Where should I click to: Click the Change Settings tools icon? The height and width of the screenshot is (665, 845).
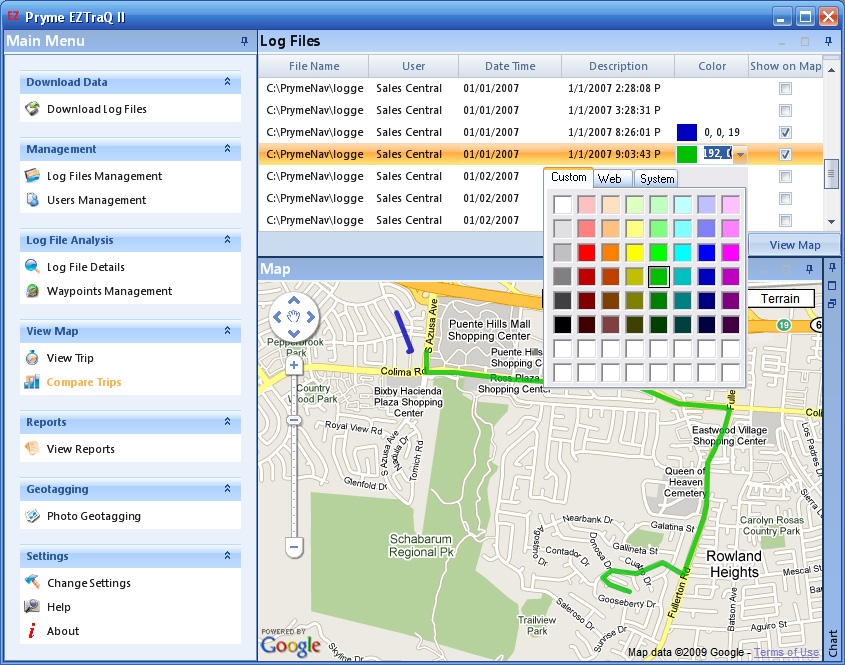coord(32,583)
